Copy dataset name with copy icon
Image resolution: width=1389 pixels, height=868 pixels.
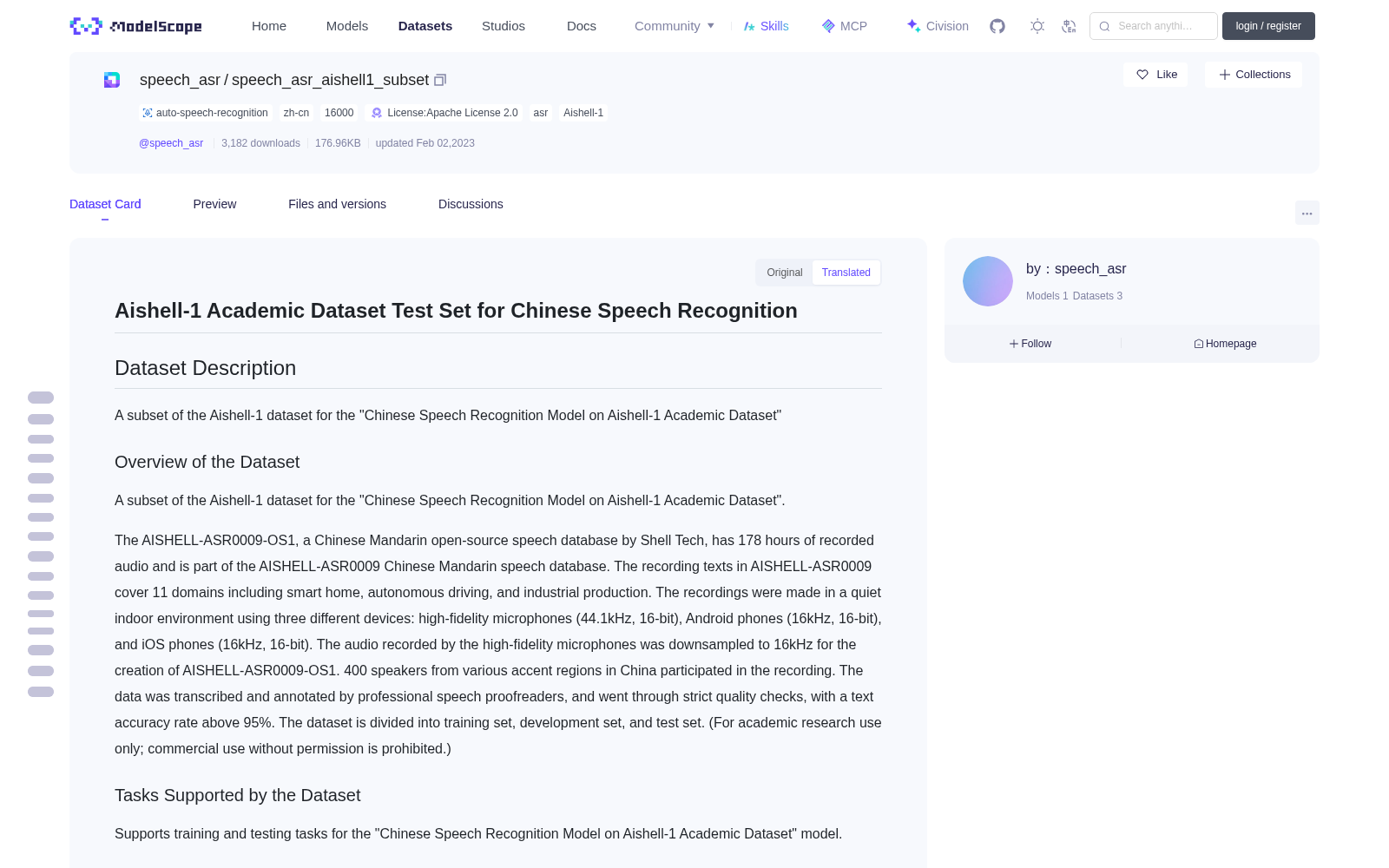(x=440, y=80)
